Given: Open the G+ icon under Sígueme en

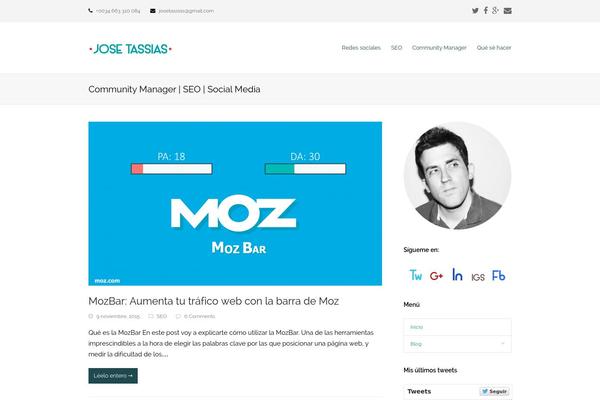Looking at the screenshot, I should tap(436, 276).
